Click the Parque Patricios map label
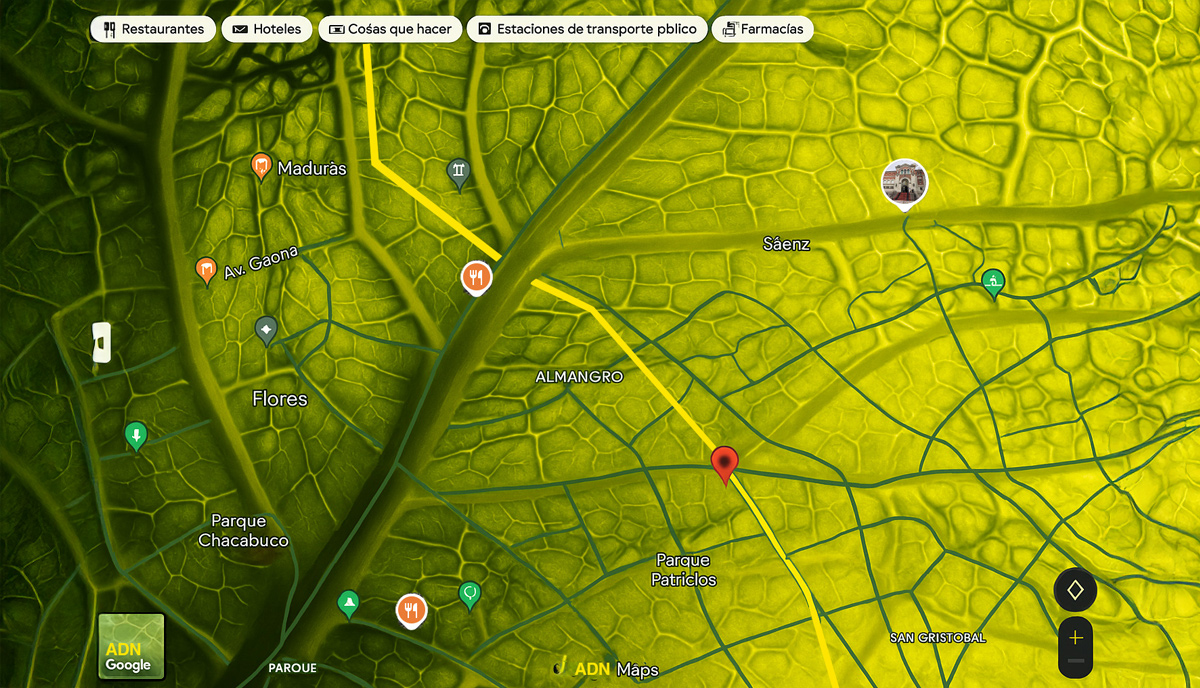Screen dimensions: 1200x688 tap(684, 570)
